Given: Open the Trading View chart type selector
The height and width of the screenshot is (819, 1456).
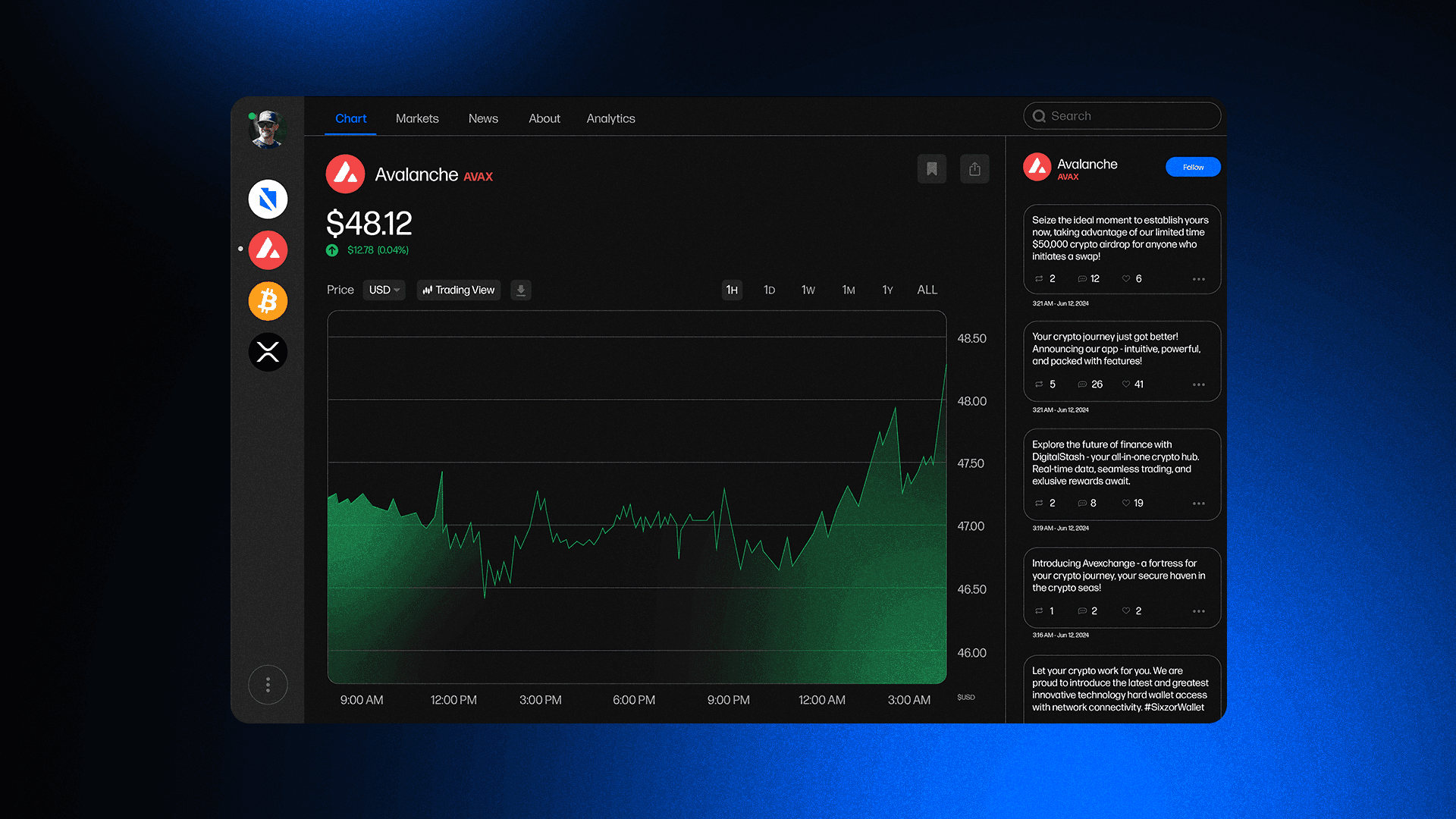Looking at the screenshot, I should (459, 290).
